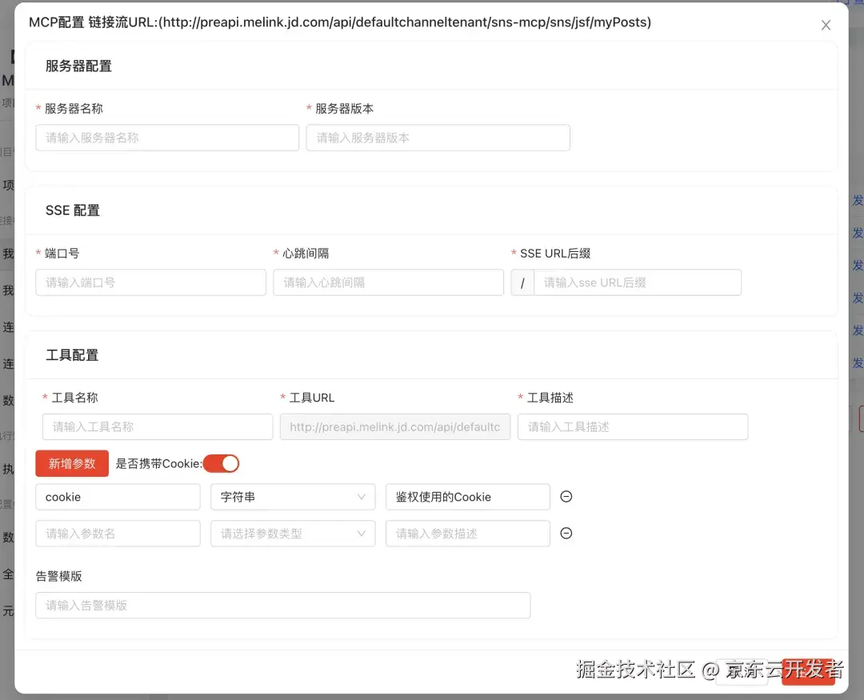The width and height of the screenshot is (864, 700).
Task: Click the MCP配置 链接流URL title text
Action: tap(340, 23)
